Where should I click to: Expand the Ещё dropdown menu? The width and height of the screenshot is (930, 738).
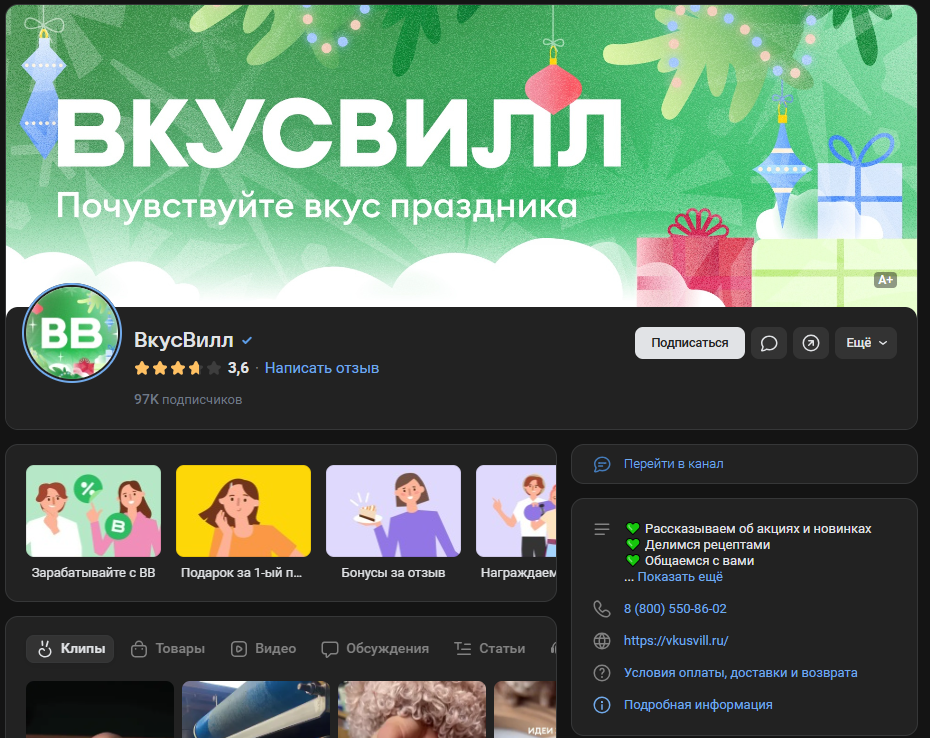[866, 343]
